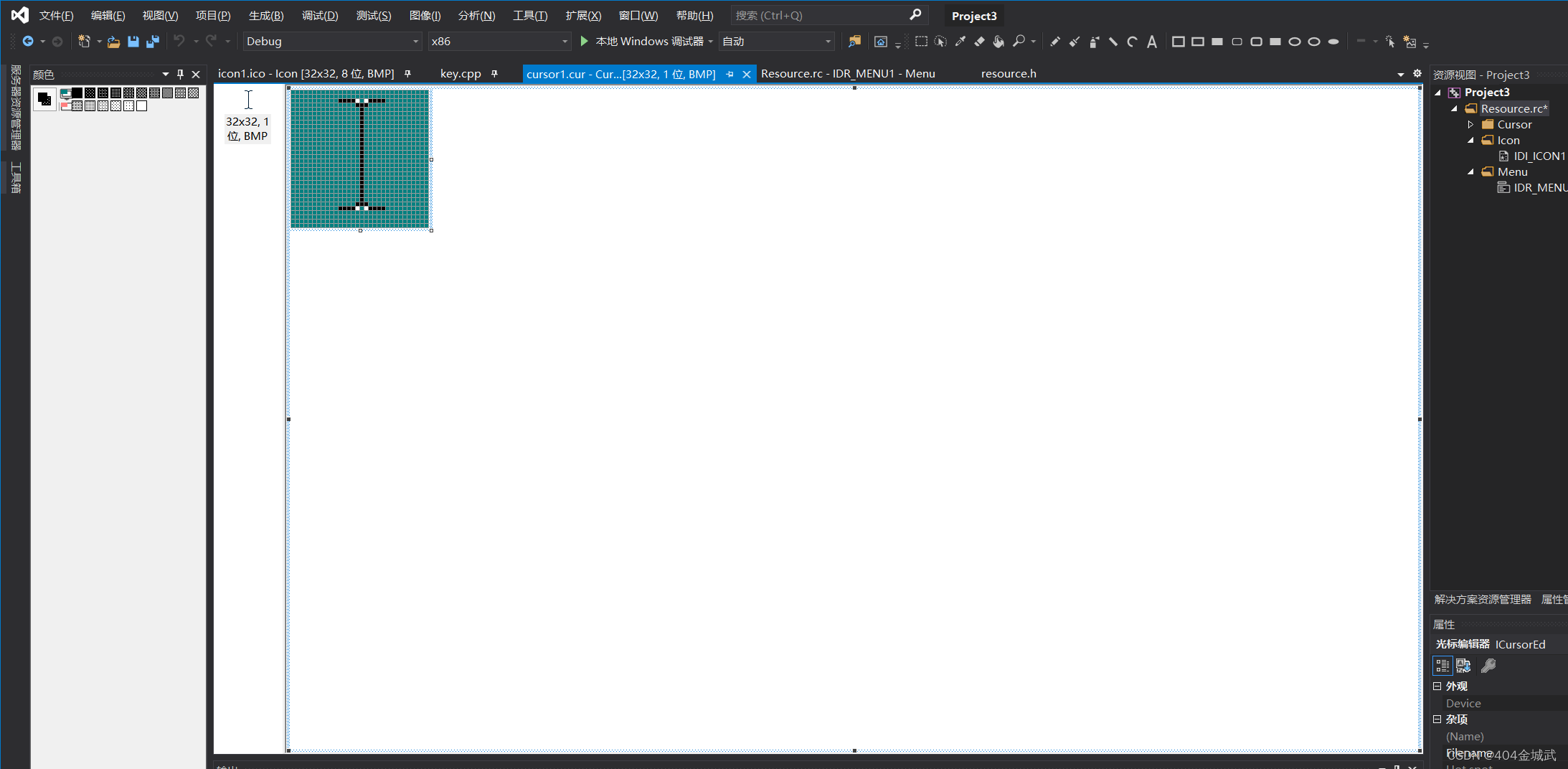Click the Save All icon
Viewport: 1568px width, 769px height.
(152, 42)
